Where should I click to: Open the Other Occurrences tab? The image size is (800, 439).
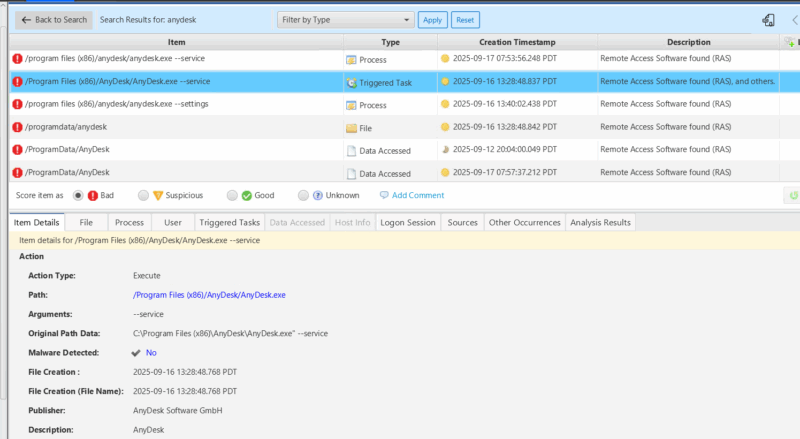tap(524, 223)
